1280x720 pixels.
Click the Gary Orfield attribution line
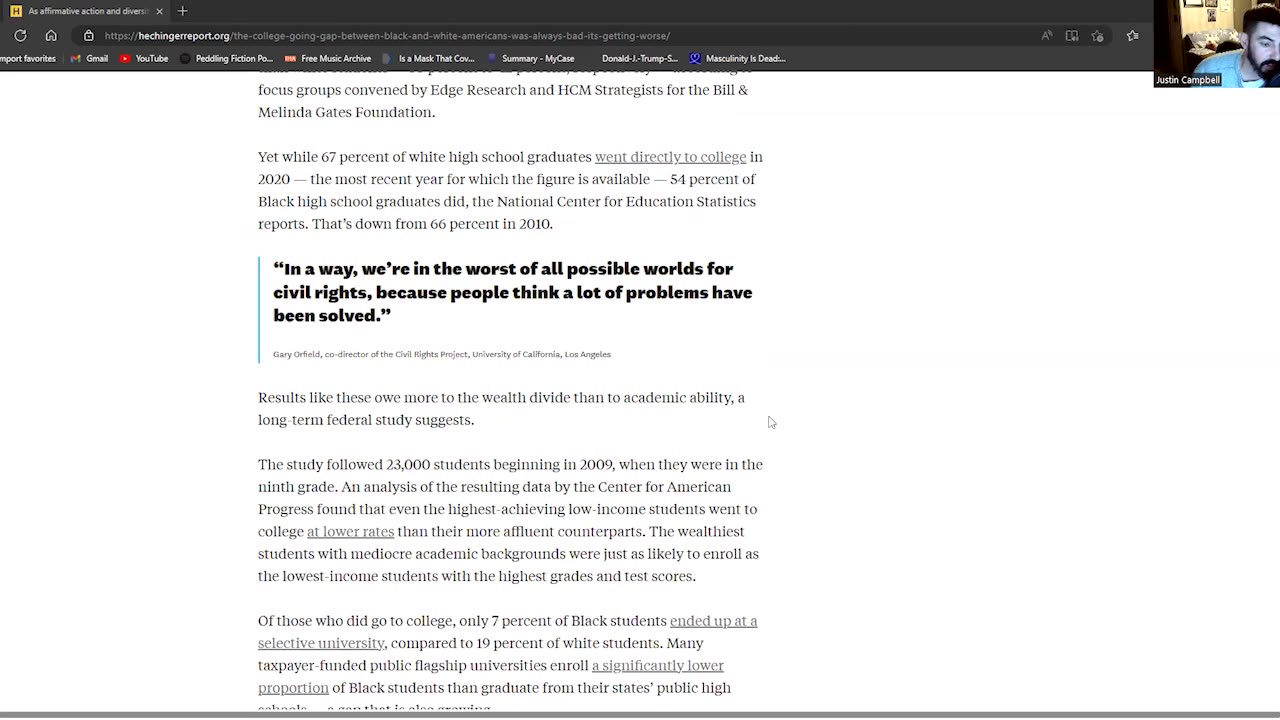[441, 354]
